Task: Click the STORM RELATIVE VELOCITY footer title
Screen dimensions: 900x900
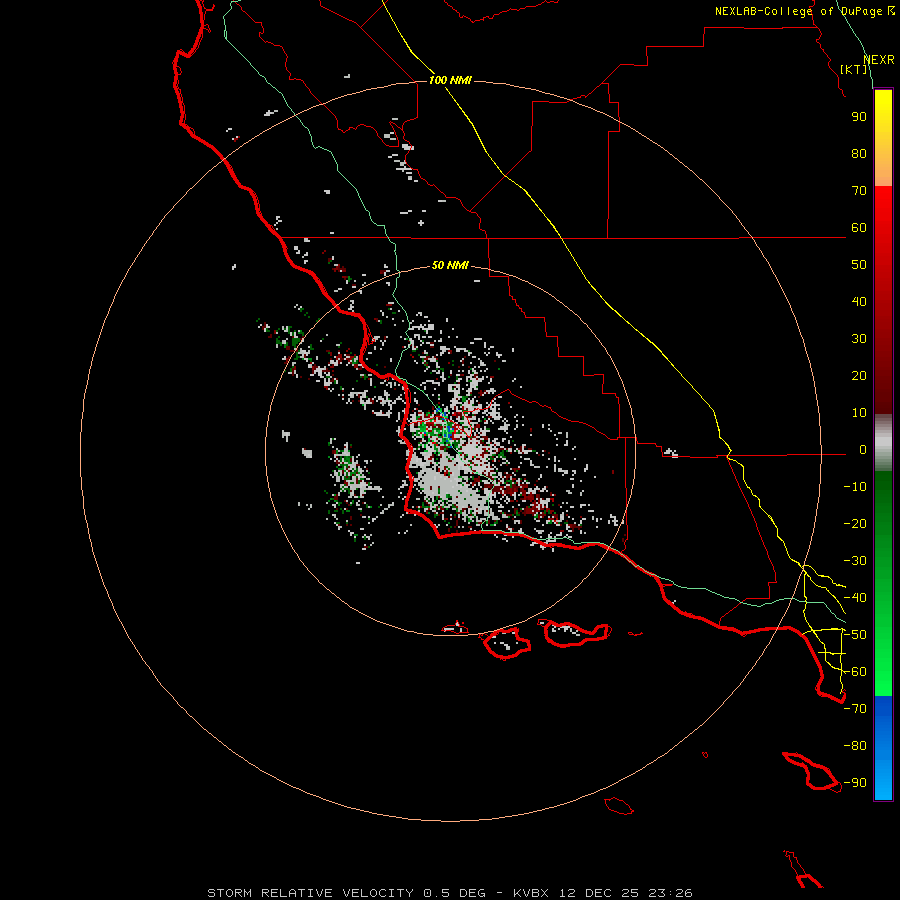Action: click(x=311, y=893)
